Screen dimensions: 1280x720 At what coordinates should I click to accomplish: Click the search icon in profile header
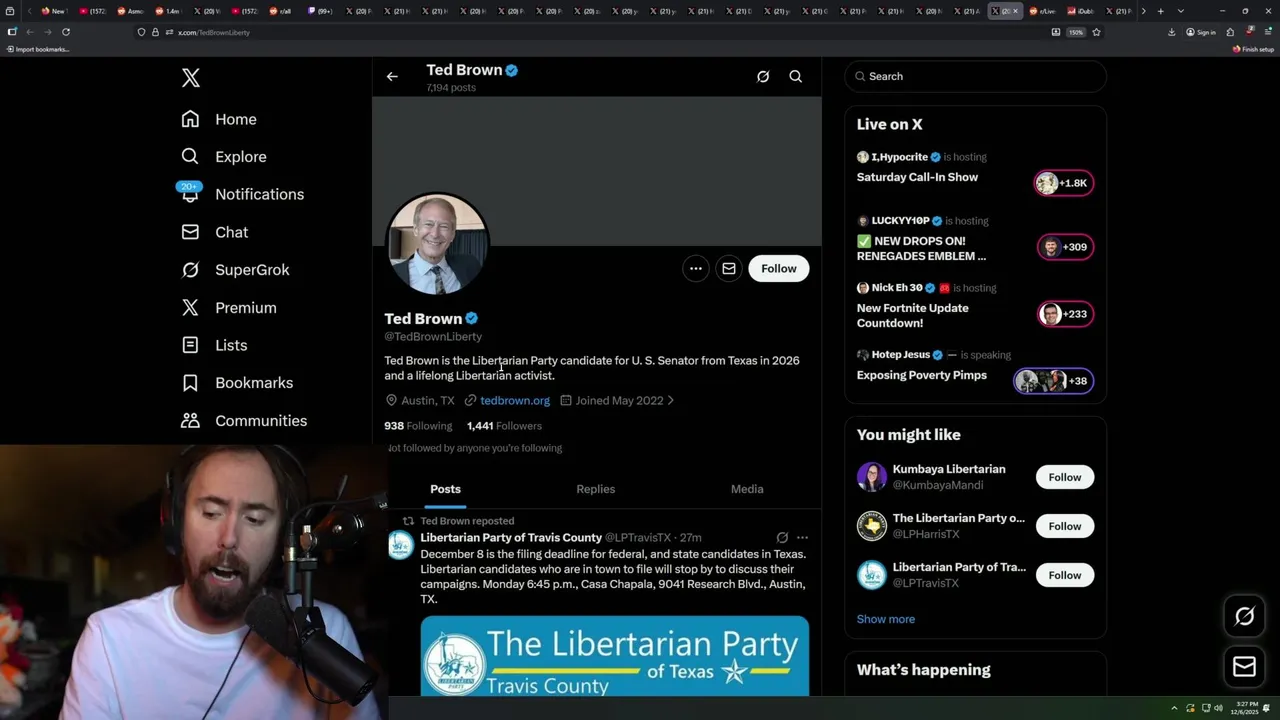point(796,76)
